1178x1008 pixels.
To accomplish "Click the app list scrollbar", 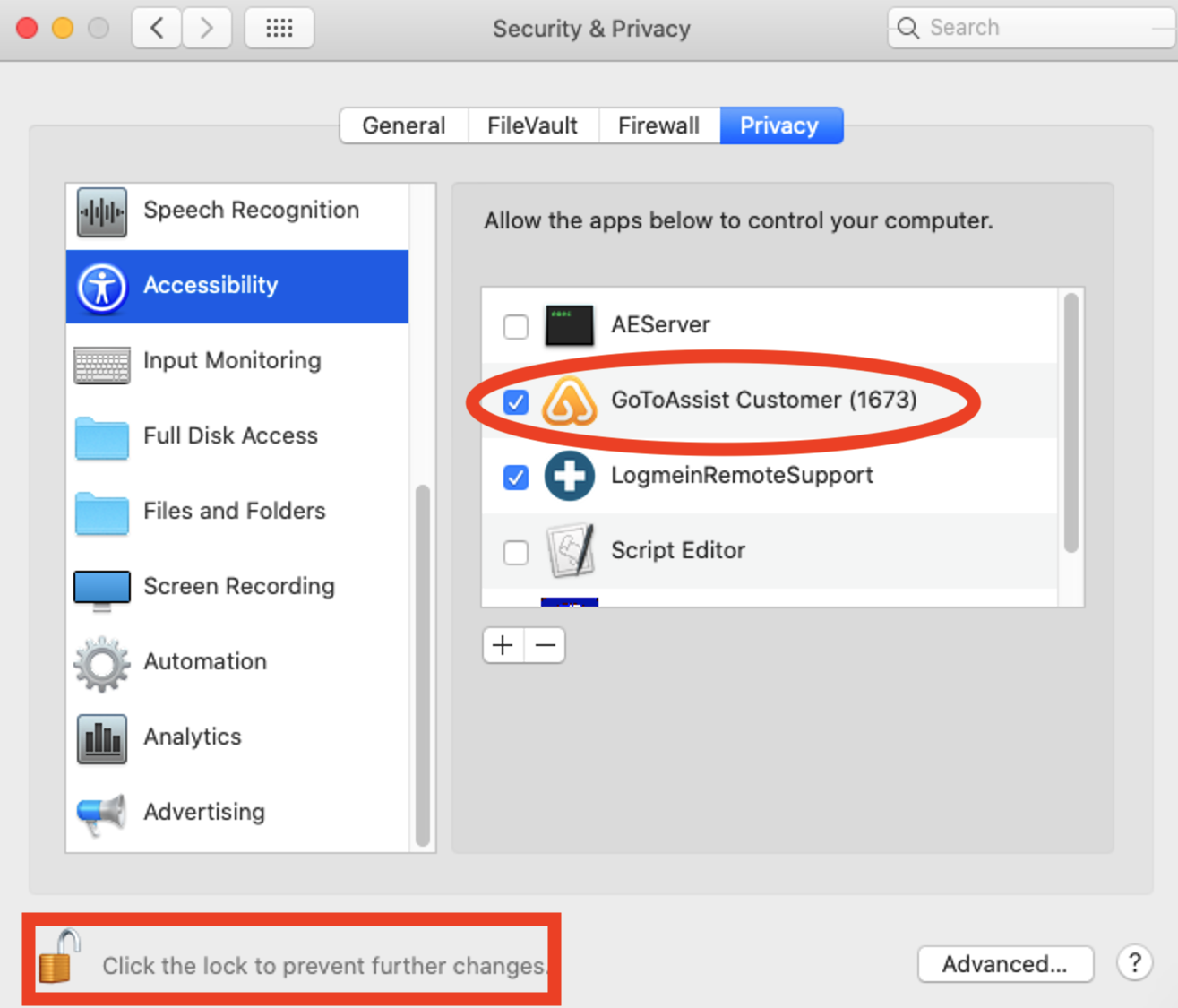I will pyautogui.click(x=1071, y=423).
